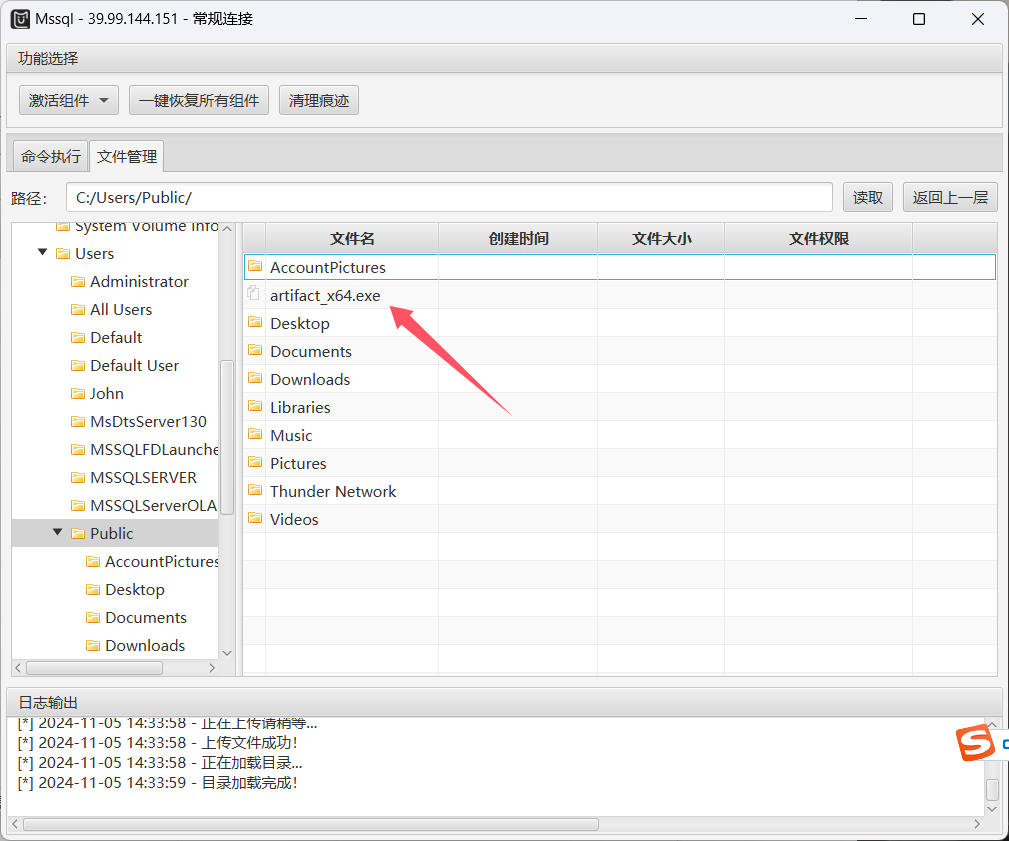Select Music row in the file list

point(620,435)
